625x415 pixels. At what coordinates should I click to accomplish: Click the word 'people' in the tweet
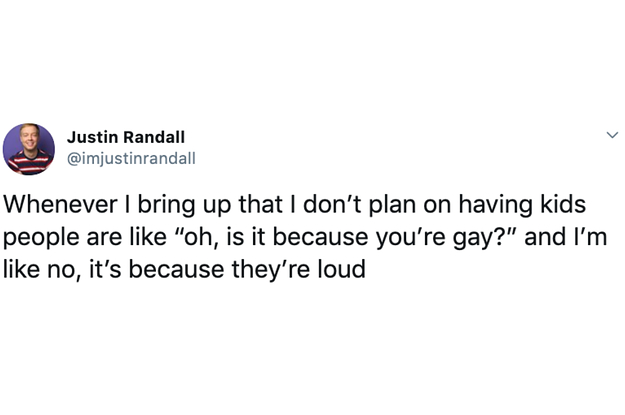pos(41,238)
